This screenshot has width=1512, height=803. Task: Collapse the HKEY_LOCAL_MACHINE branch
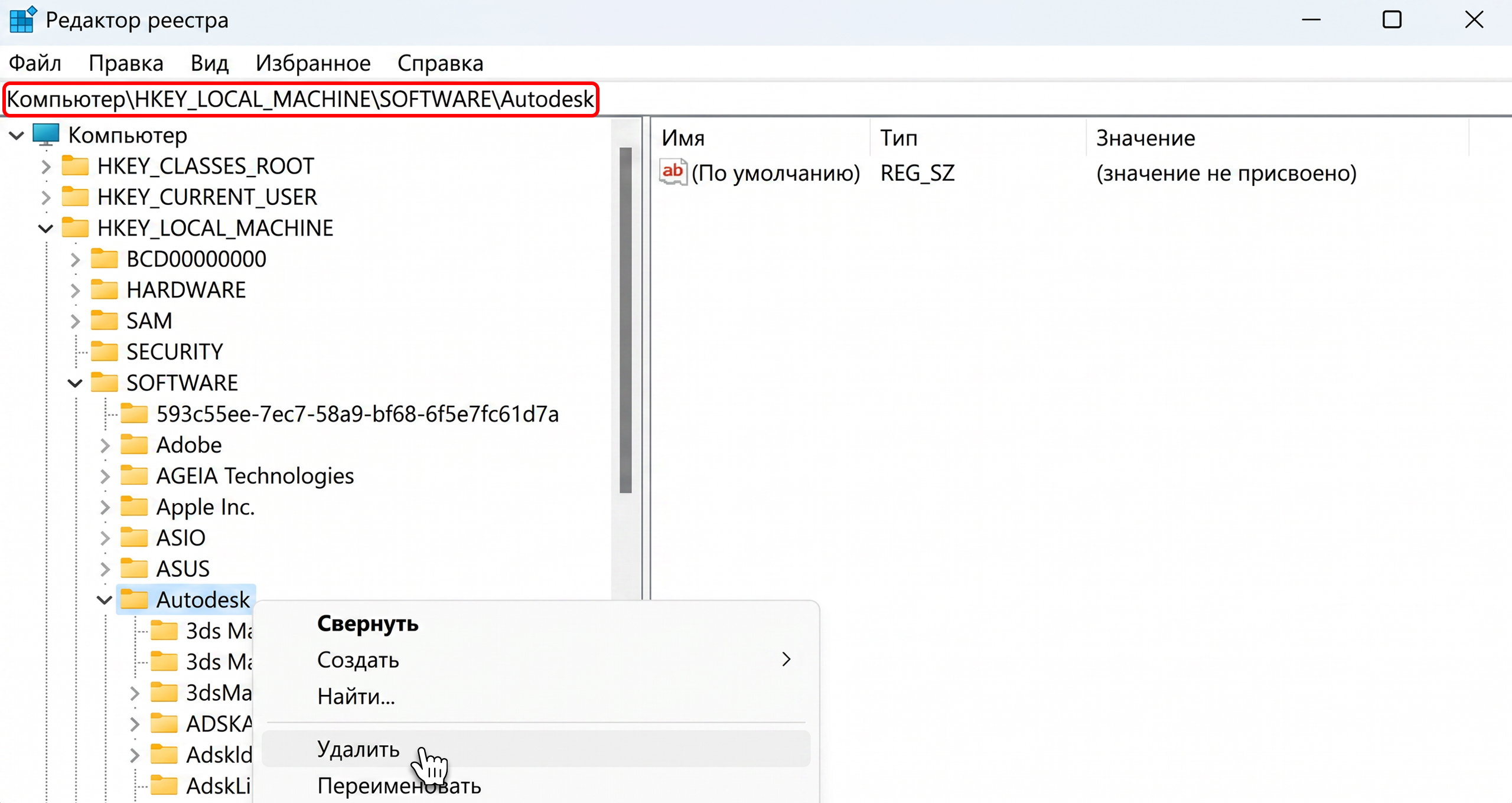46,229
